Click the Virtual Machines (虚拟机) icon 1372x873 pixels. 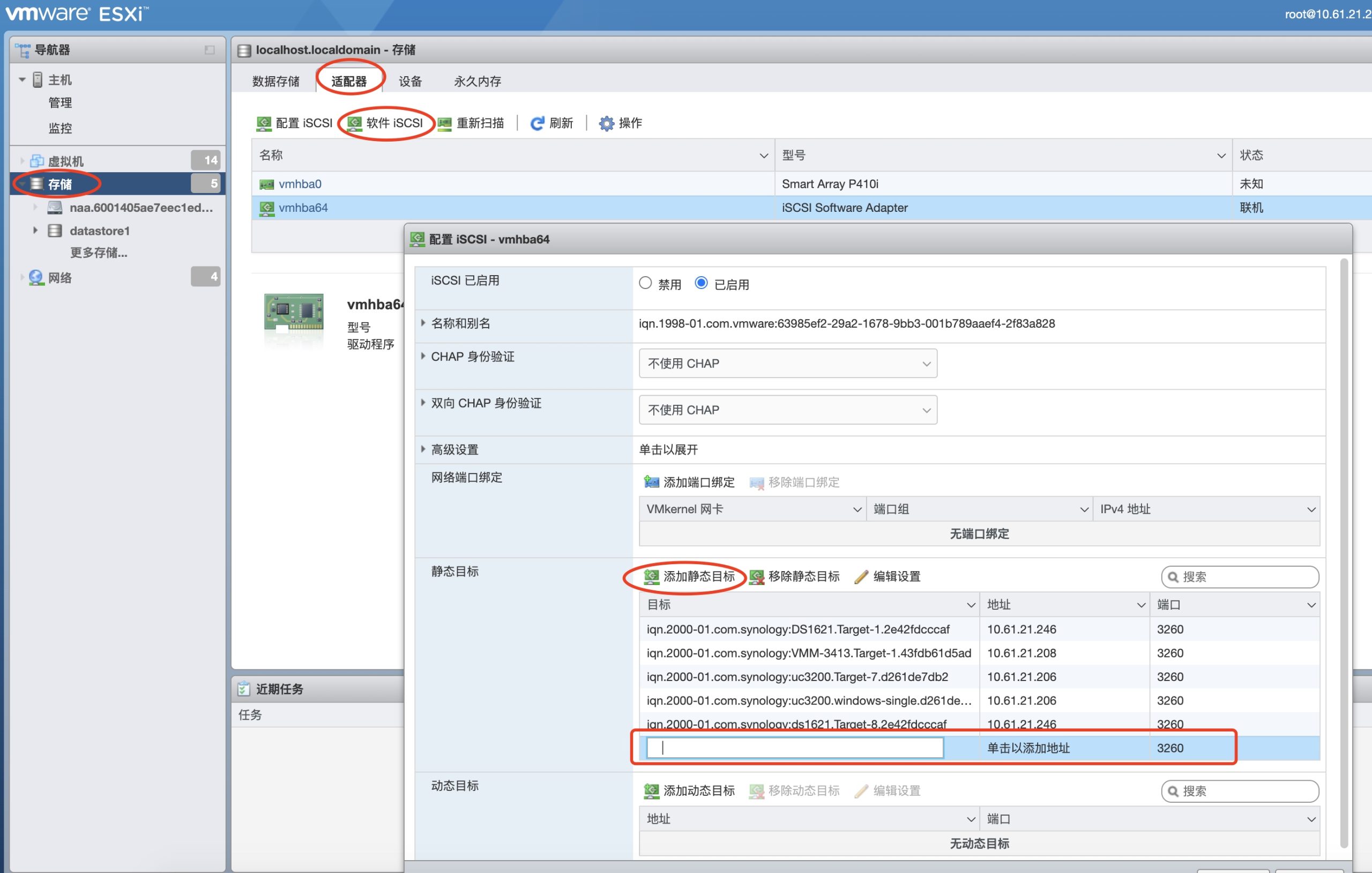(x=37, y=161)
